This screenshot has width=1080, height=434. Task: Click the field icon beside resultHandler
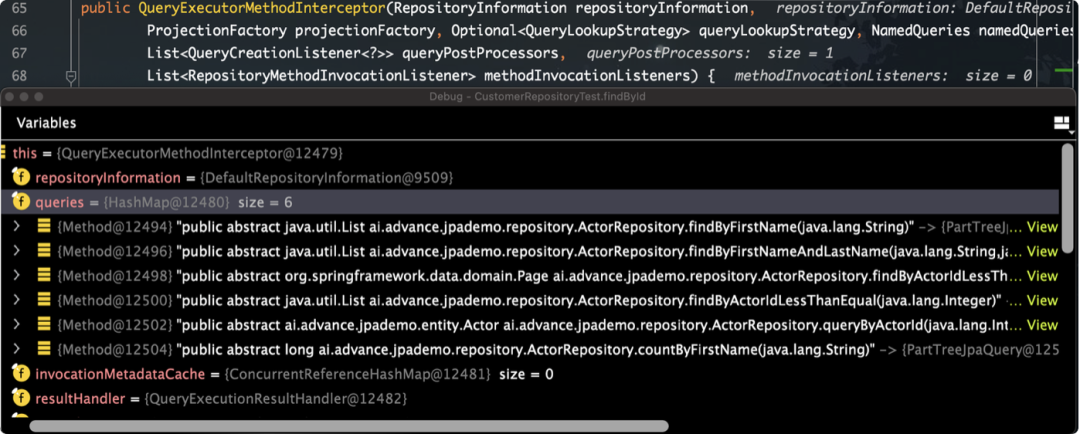pyautogui.click(x=21, y=398)
